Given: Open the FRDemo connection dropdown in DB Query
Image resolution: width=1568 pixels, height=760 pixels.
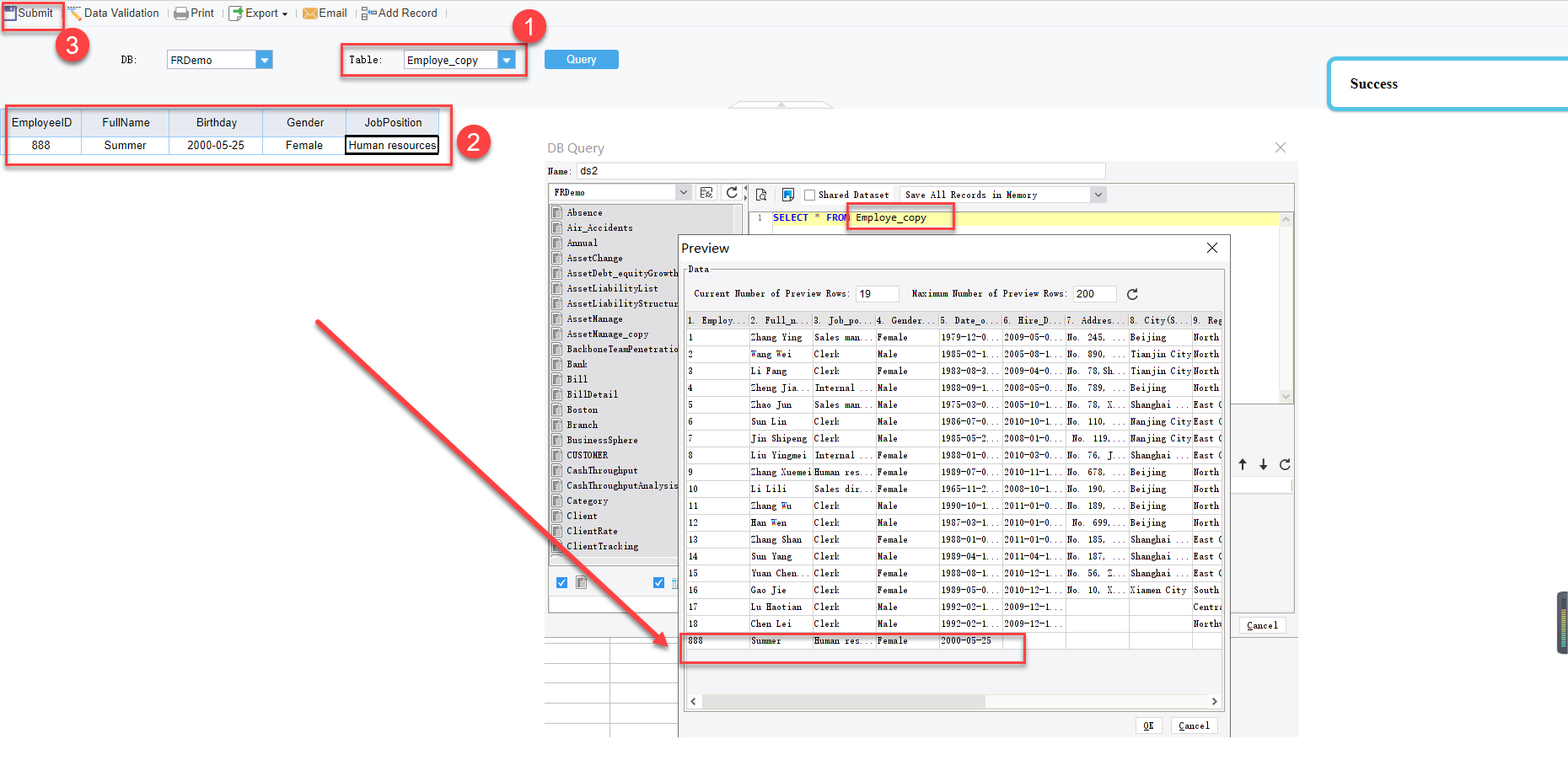Looking at the screenshot, I should (x=684, y=193).
